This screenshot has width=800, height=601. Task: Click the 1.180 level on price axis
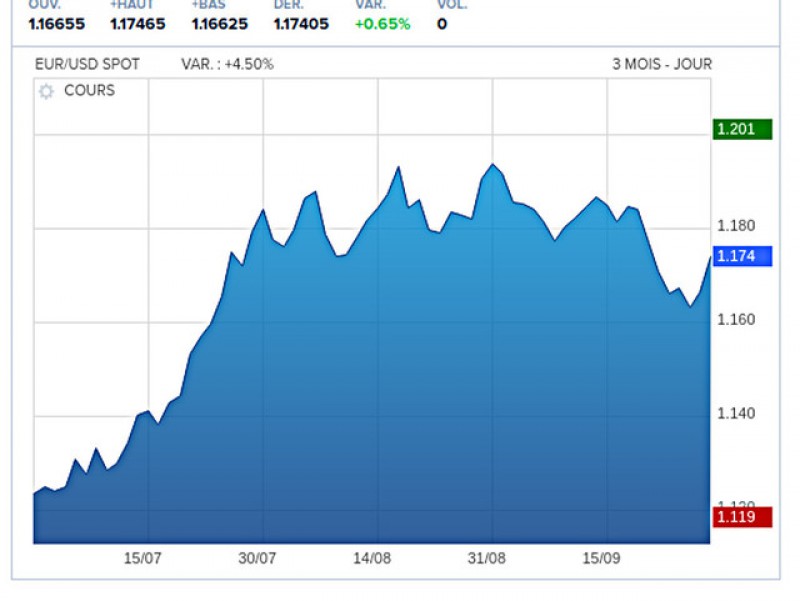pos(735,226)
